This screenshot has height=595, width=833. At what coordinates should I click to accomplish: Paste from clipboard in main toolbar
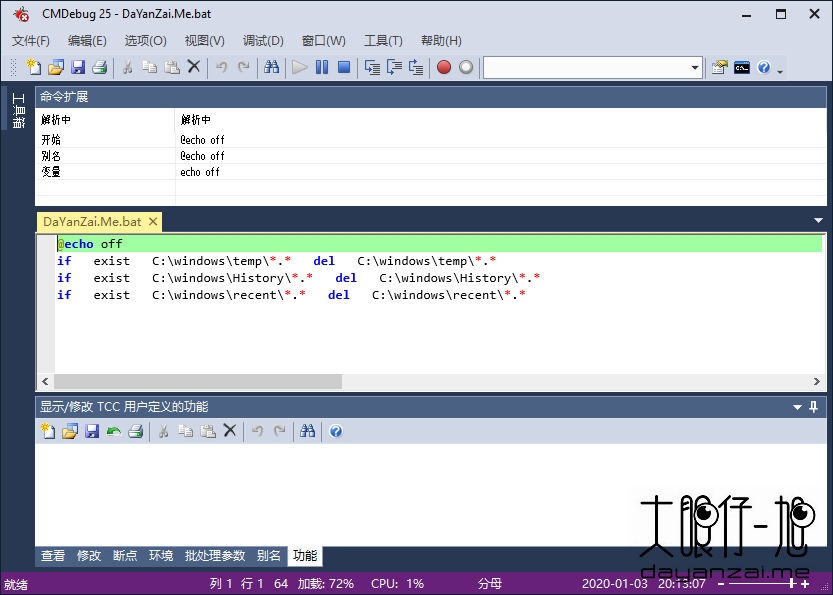(x=172, y=67)
